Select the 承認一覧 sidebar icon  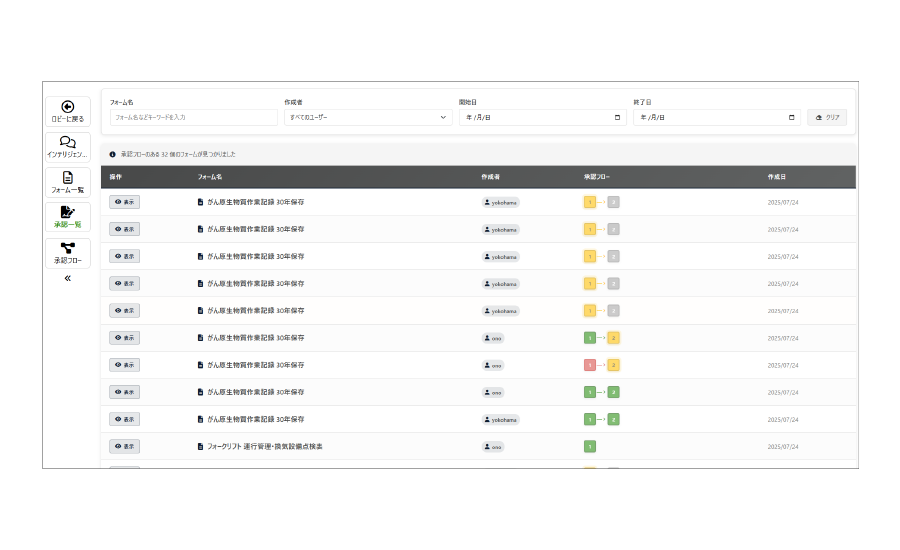[x=68, y=212]
